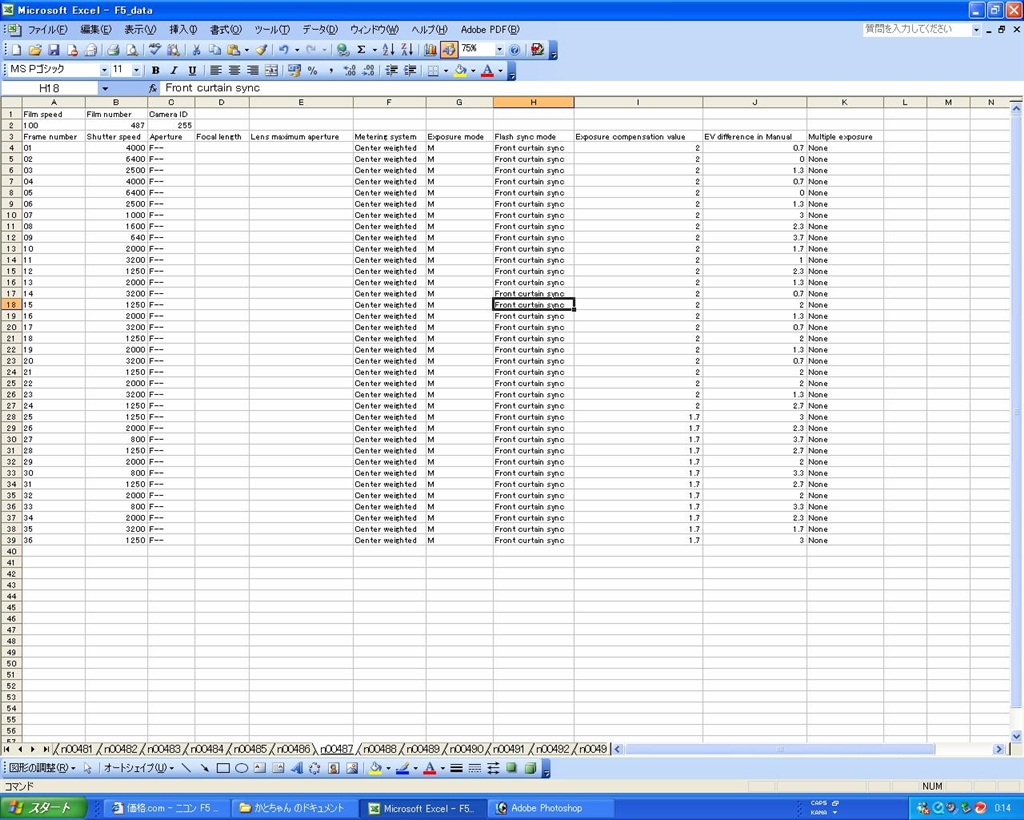Screen dimensions: 1024x820
Task: Create a new blank workbook
Action: click(x=16, y=50)
